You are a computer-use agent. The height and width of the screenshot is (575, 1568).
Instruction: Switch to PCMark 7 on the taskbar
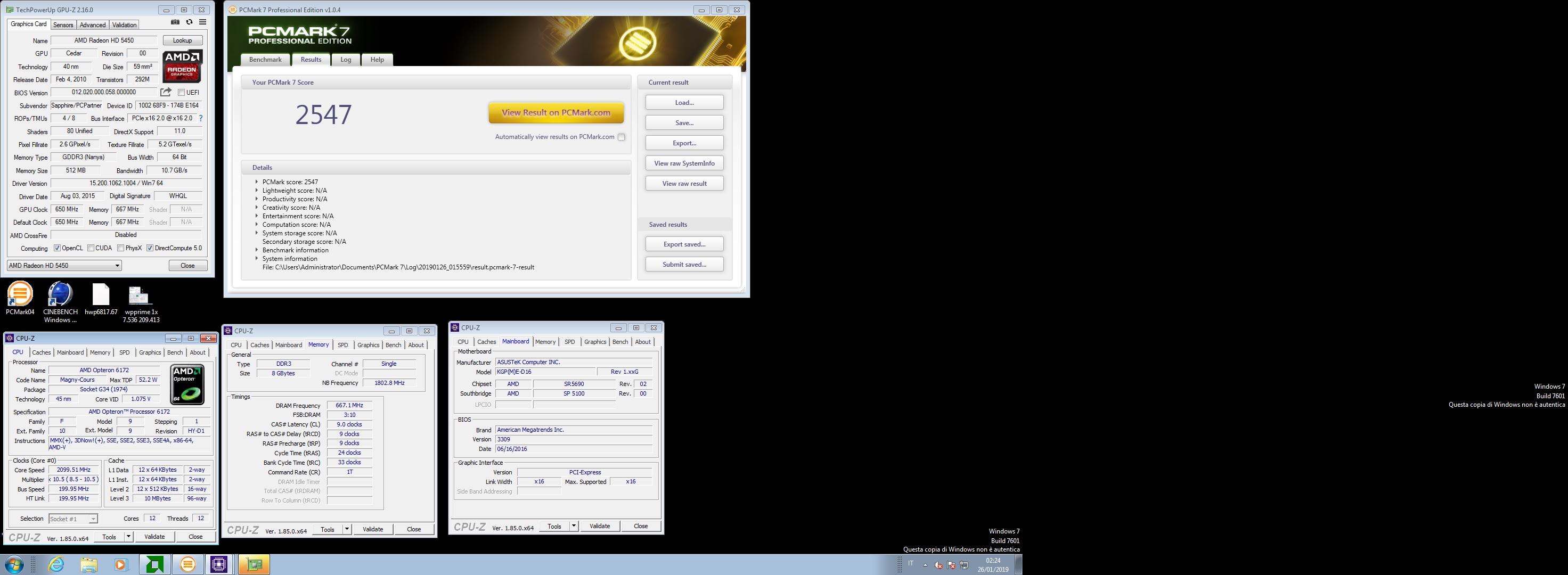(187, 565)
